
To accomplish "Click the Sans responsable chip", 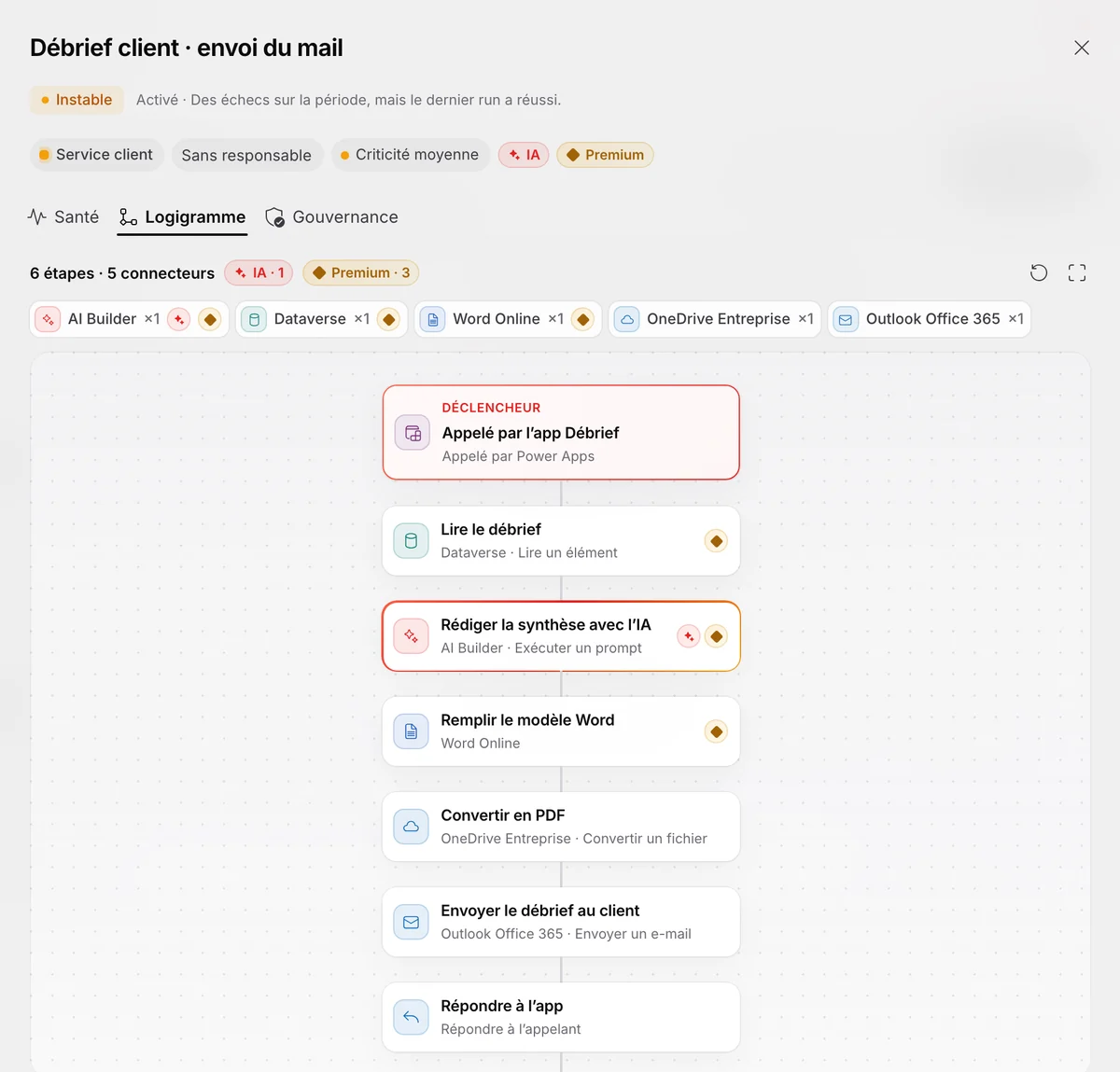I will [x=247, y=155].
